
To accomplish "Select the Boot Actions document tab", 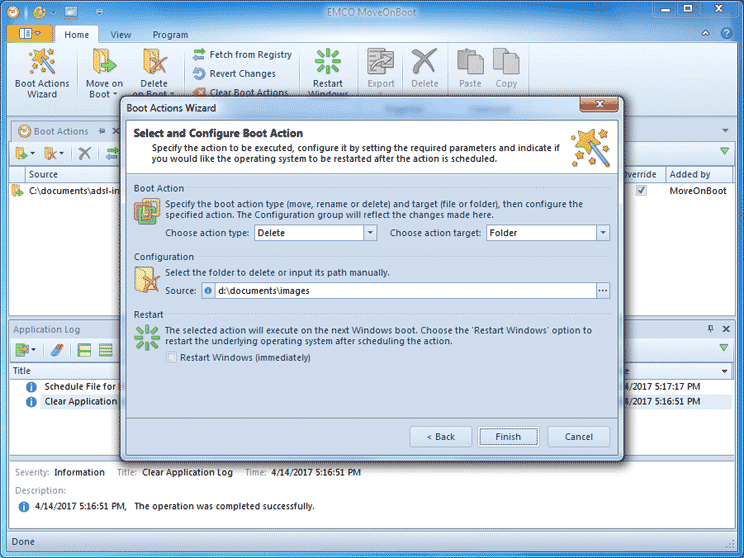I will (x=61, y=131).
